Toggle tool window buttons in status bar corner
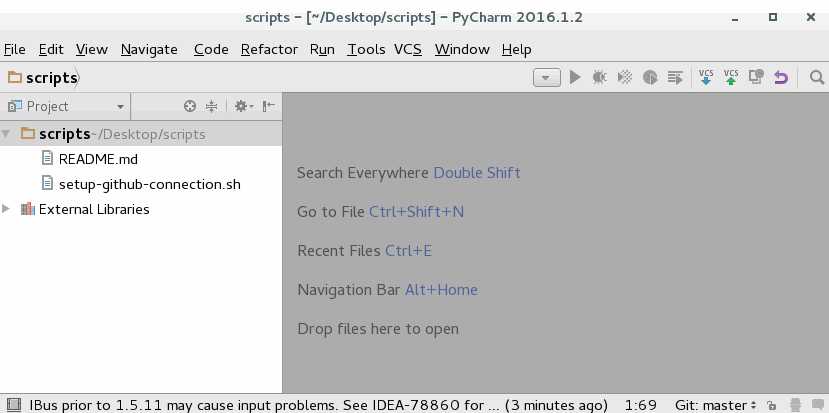 [14, 405]
